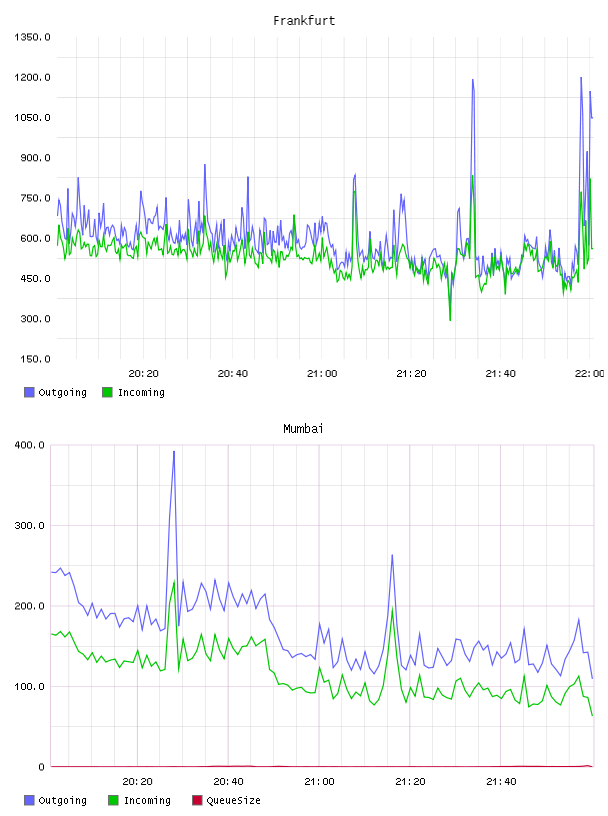Click the 21:40 time label under Mumbai chart
This screenshot has width=608, height=816.
[501, 782]
